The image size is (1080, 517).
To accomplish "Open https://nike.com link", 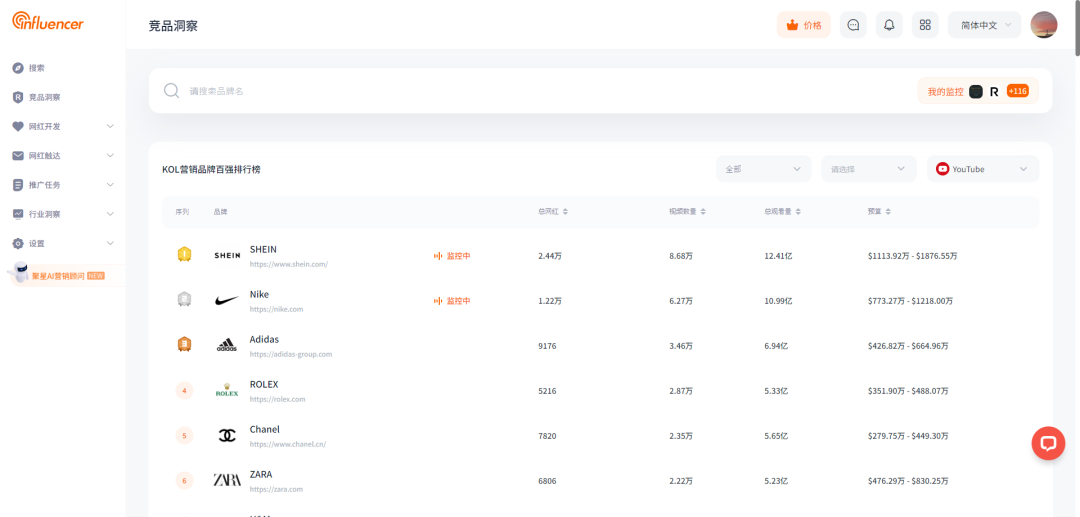I will point(276,309).
